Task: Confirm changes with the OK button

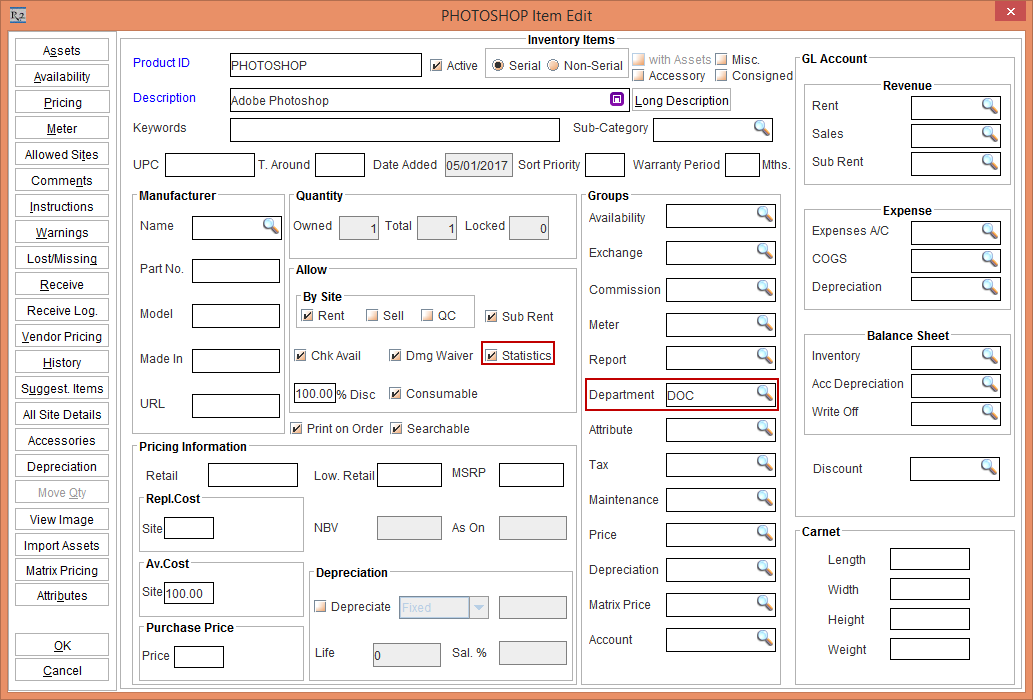Action: click(62, 645)
